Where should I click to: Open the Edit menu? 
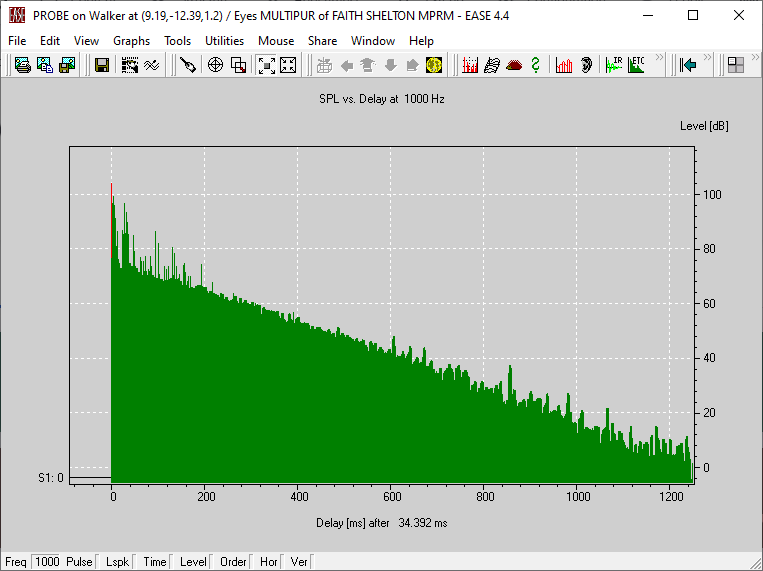point(50,41)
